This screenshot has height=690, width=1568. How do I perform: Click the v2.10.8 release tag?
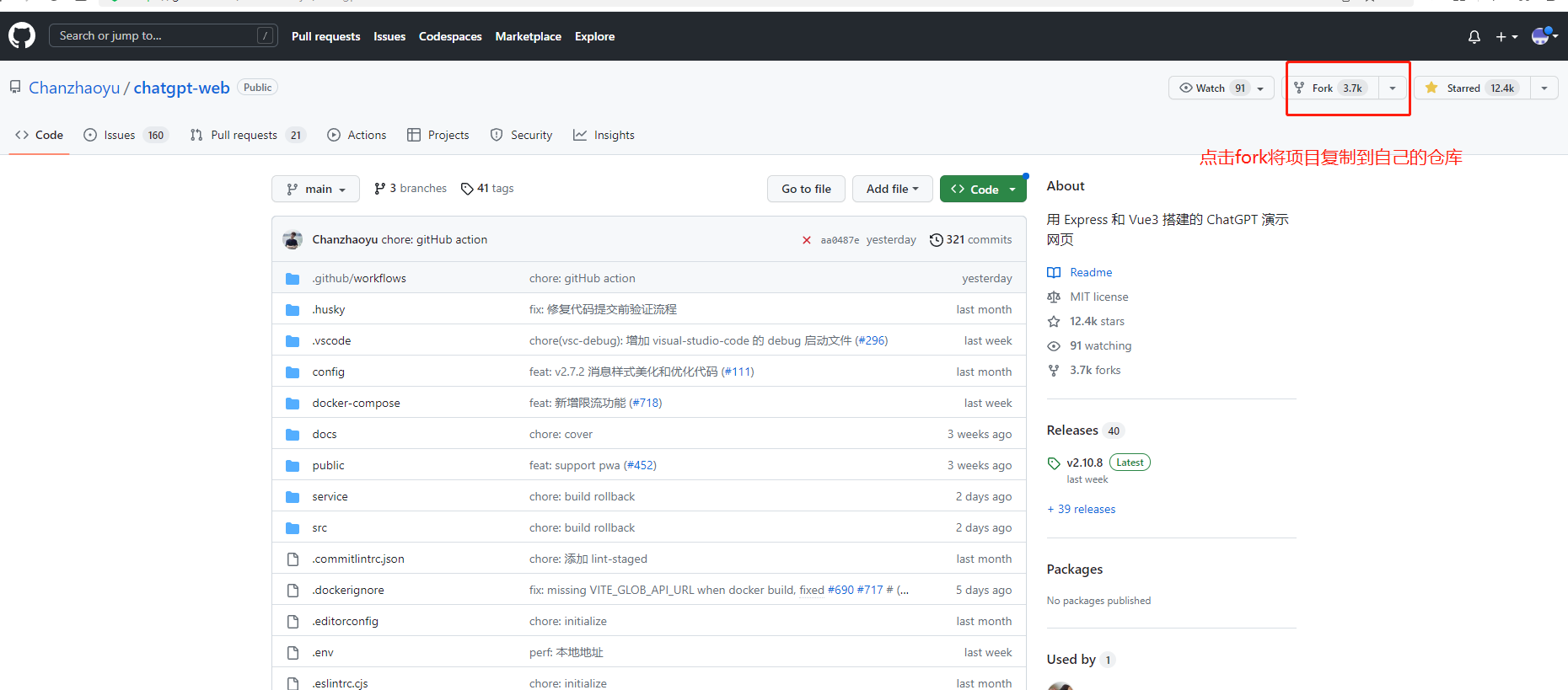1084,463
